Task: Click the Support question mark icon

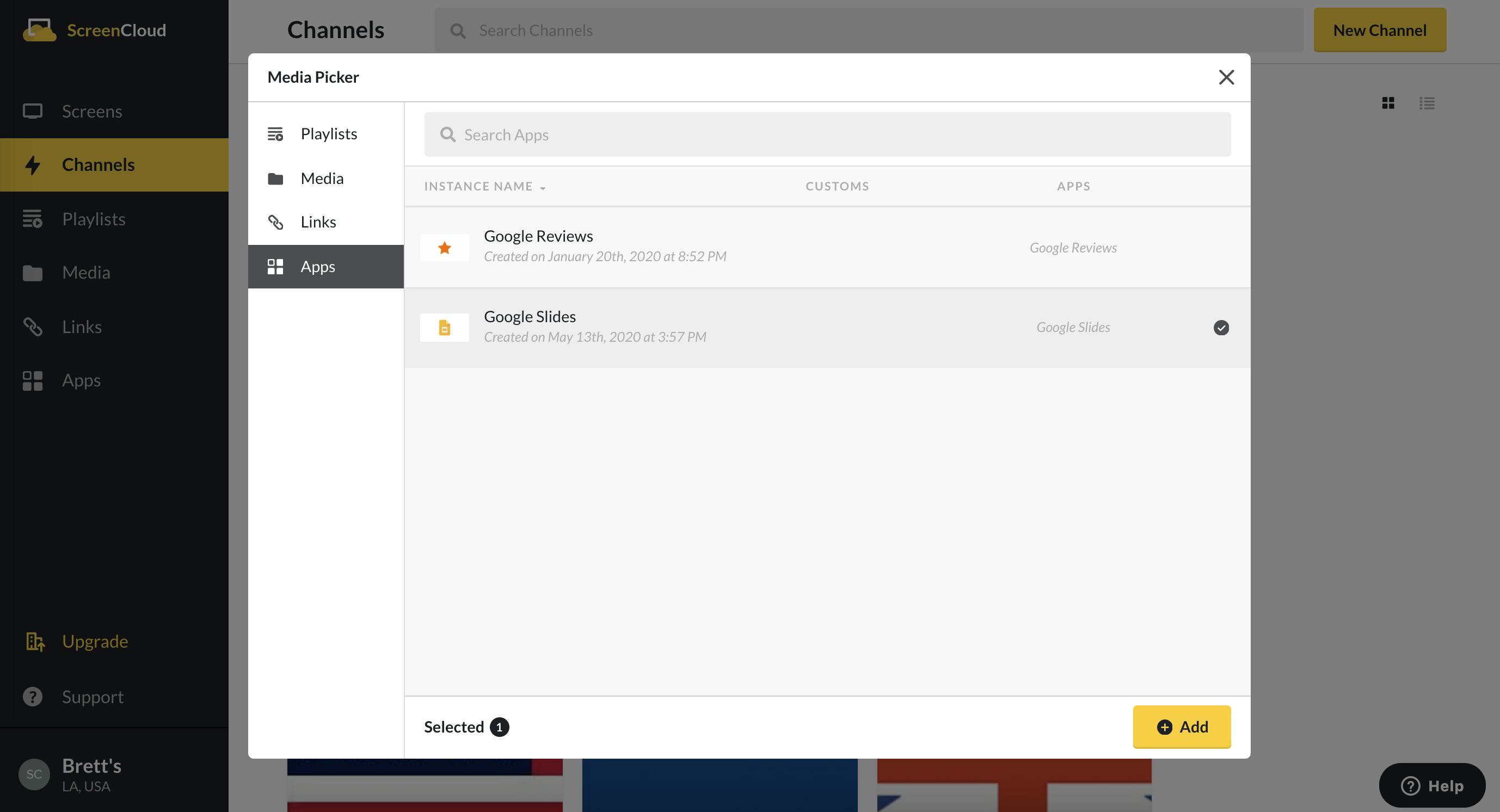Action: [33, 697]
